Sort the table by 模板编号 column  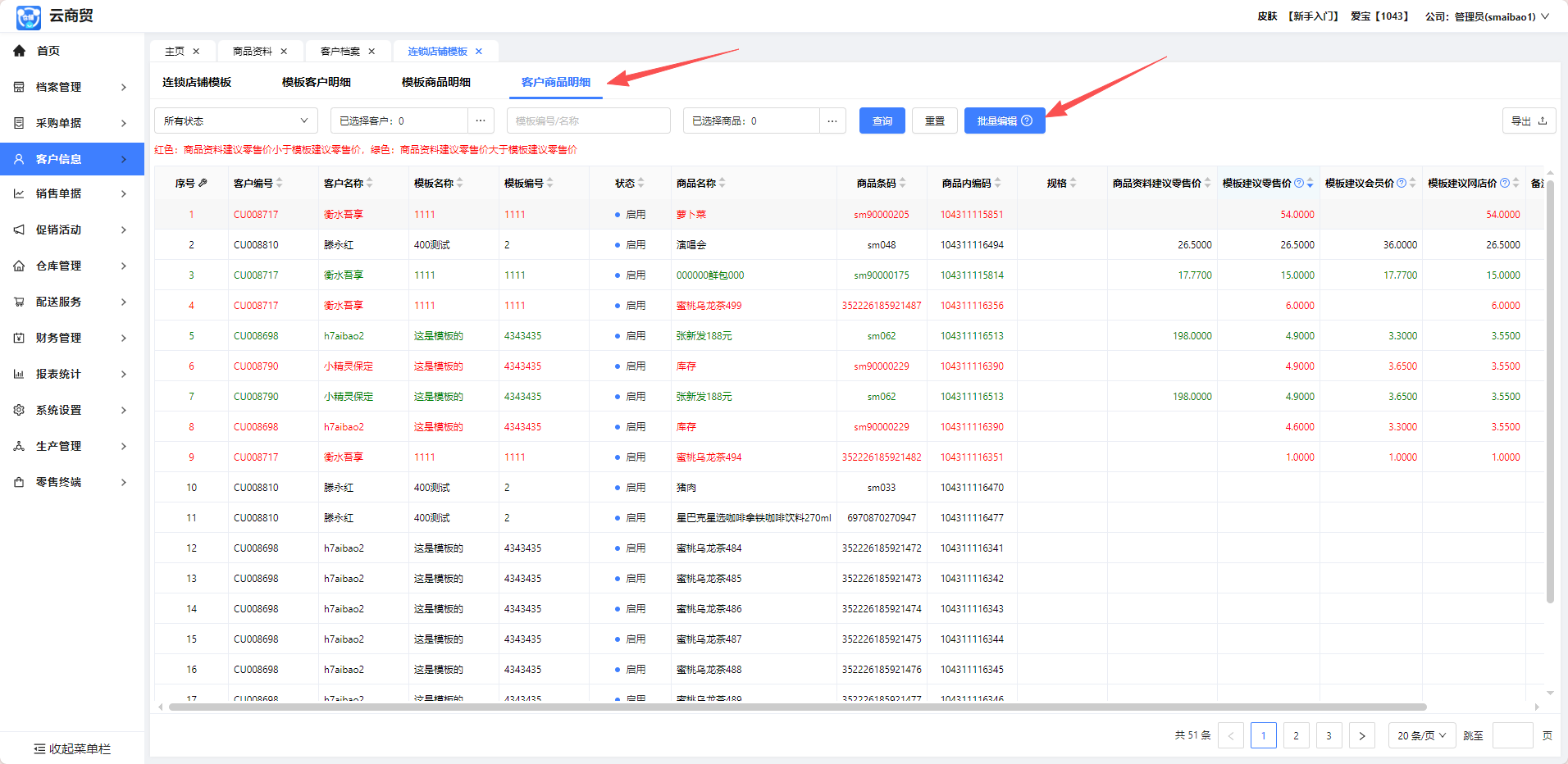coord(550,183)
